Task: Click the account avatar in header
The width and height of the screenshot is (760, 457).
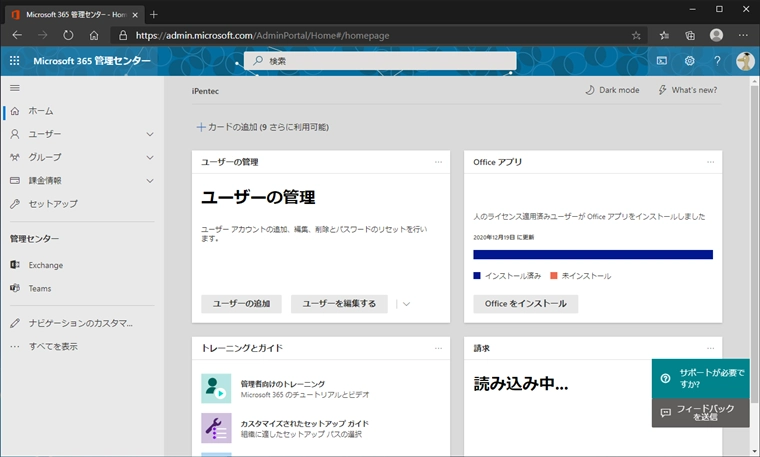Action: (x=744, y=61)
